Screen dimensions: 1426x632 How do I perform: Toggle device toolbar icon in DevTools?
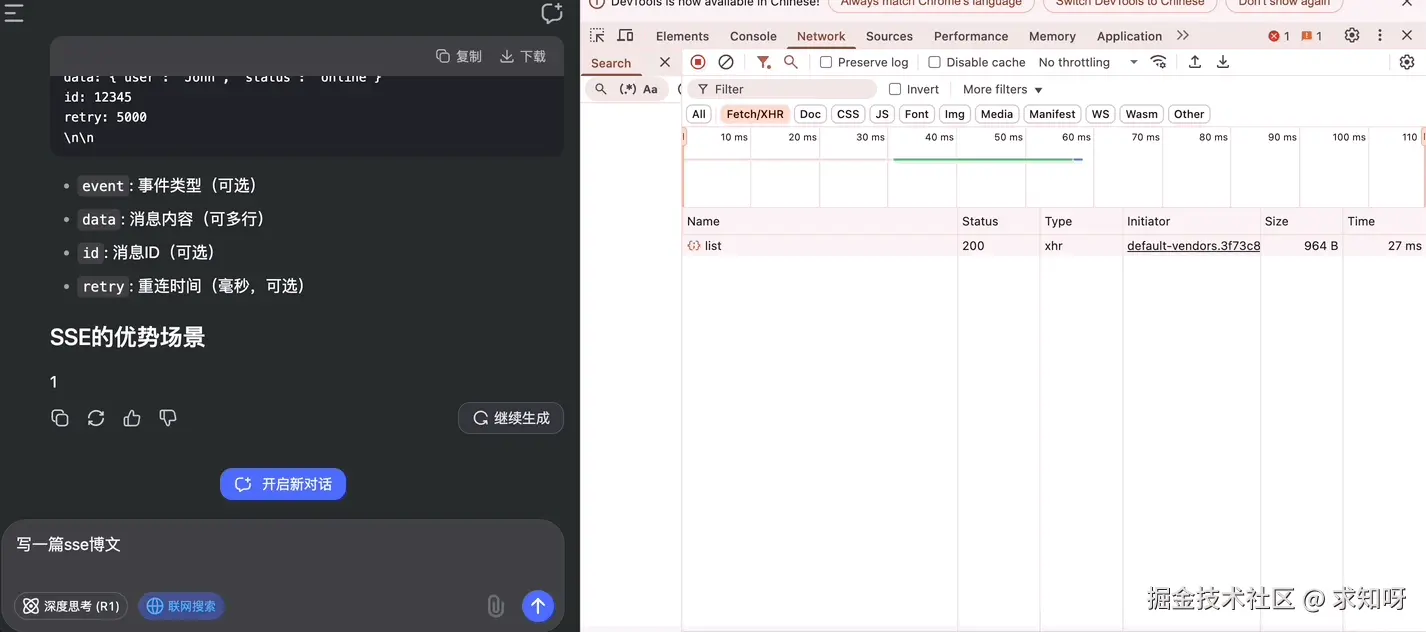point(625,36)
